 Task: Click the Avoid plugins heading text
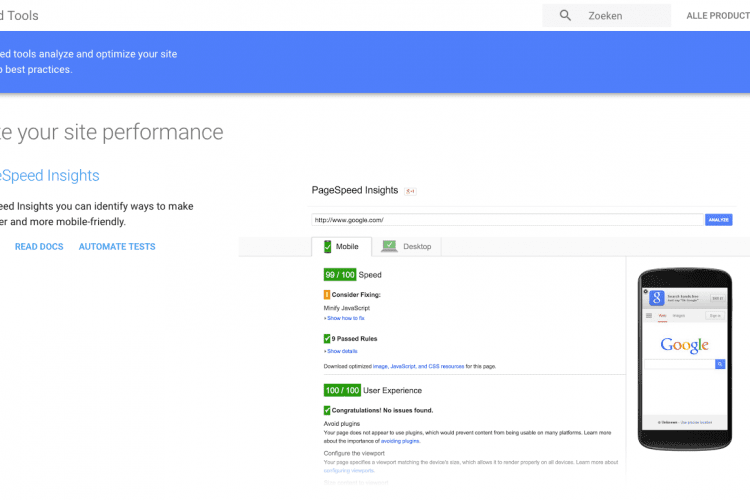tap(342, 424)
